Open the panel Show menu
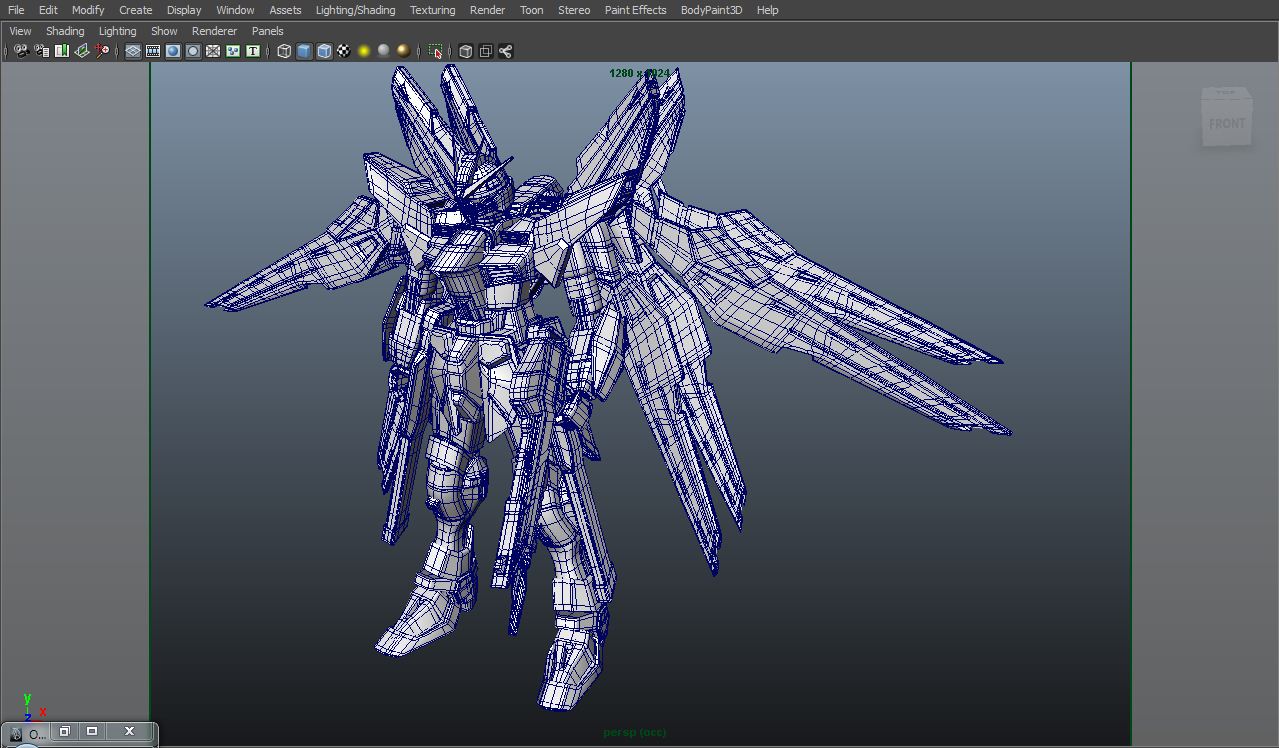The width and height of the screenshot is (1279, 748). (164, 31)
